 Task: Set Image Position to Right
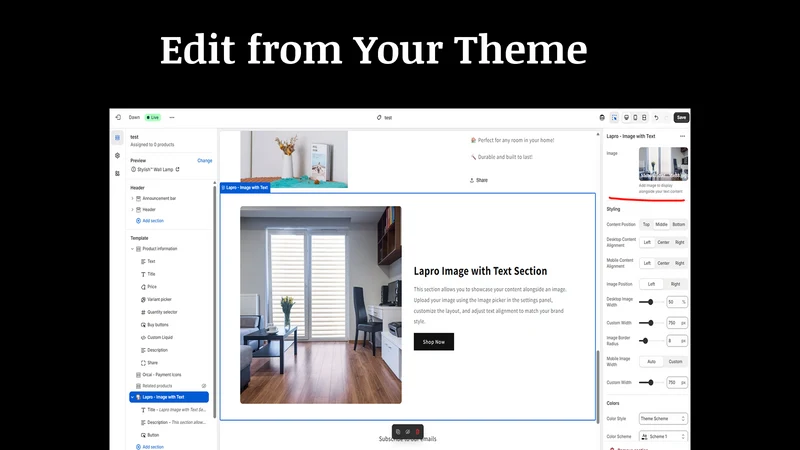coord(676,284)
